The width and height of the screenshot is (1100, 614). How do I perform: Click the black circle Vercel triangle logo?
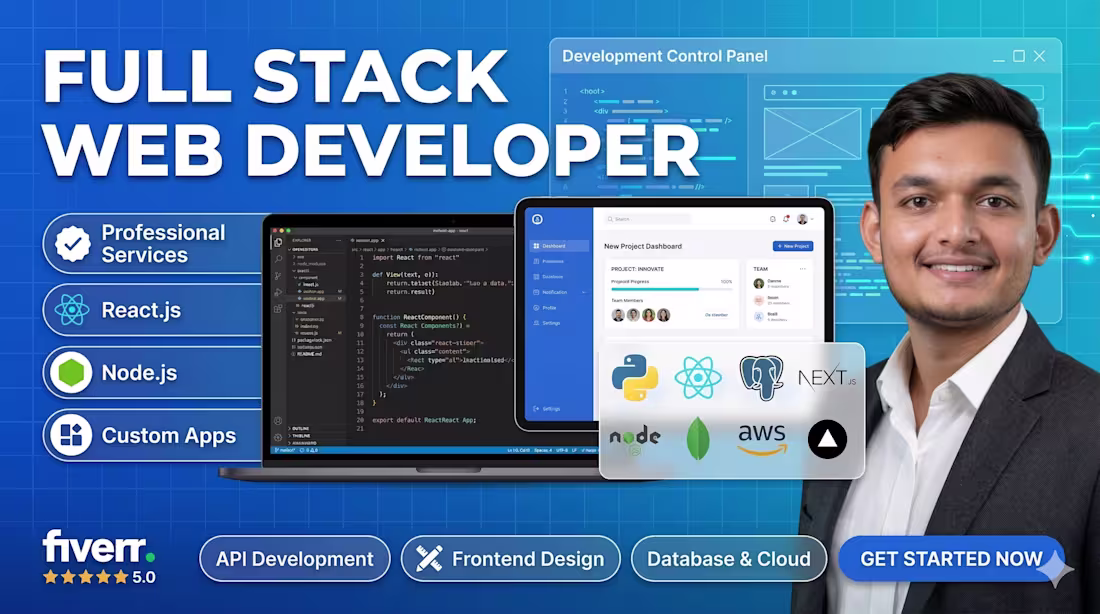[x=827, y=439]
